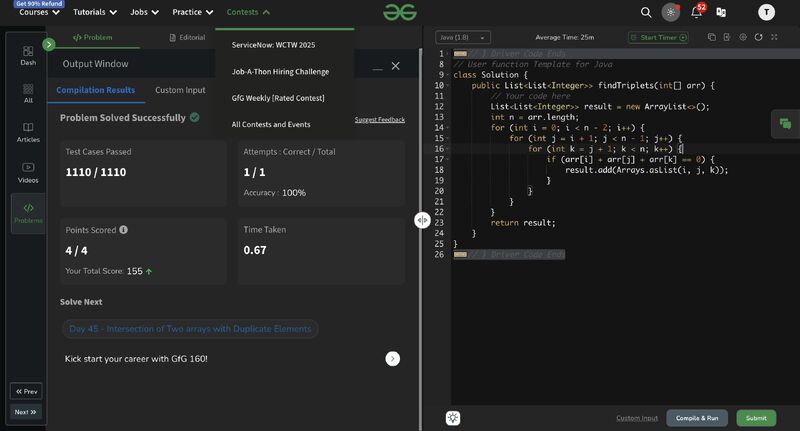Click the Prev navigation button
This screenshot has width=800, height=431.
click(26, 391)
